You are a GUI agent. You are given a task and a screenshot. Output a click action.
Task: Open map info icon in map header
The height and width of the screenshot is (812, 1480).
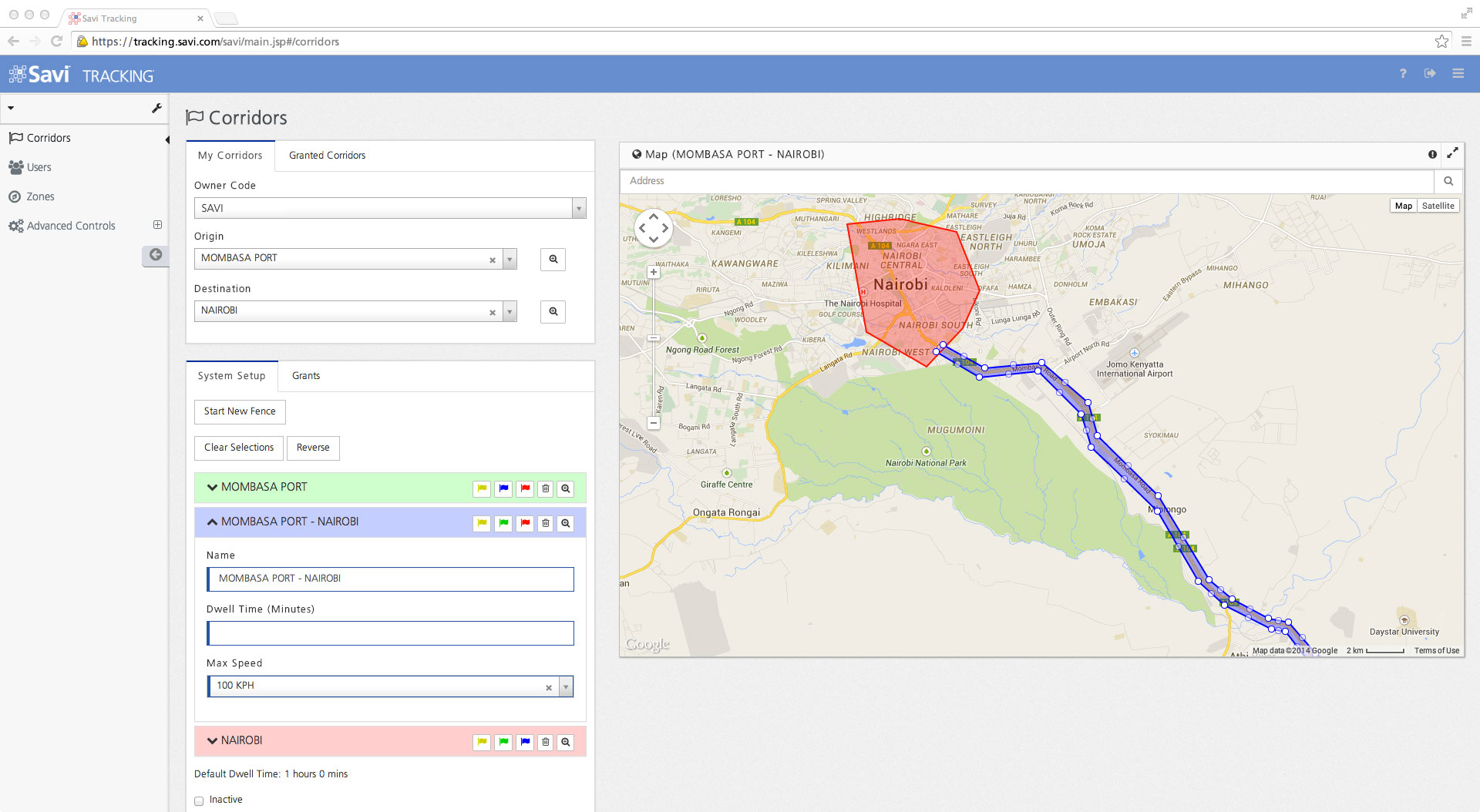click(x=1432, y=154)
